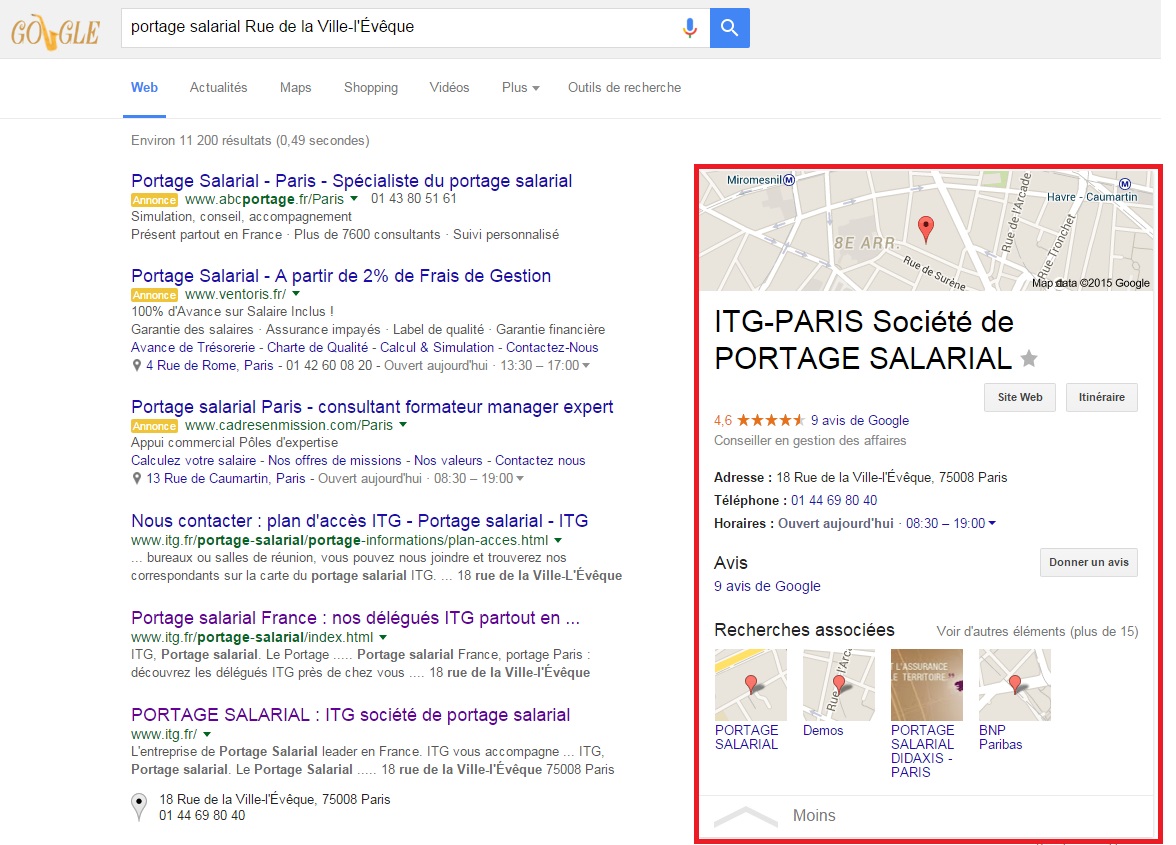Start voice search with the microphone icon
The image size is (1176, 845).
tap(689, 28)
